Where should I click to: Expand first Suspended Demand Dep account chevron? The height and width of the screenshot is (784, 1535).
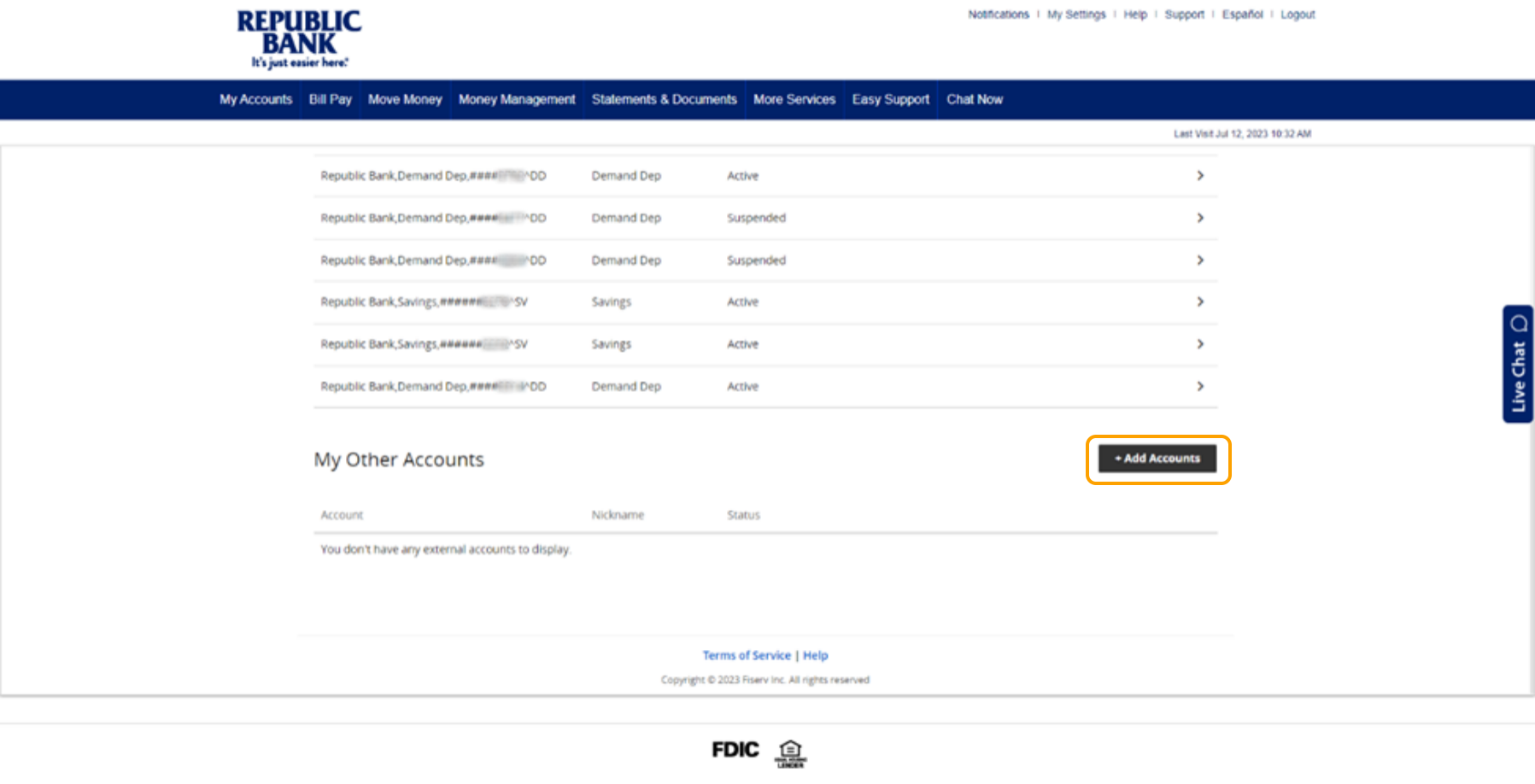tap(1200, 218)
